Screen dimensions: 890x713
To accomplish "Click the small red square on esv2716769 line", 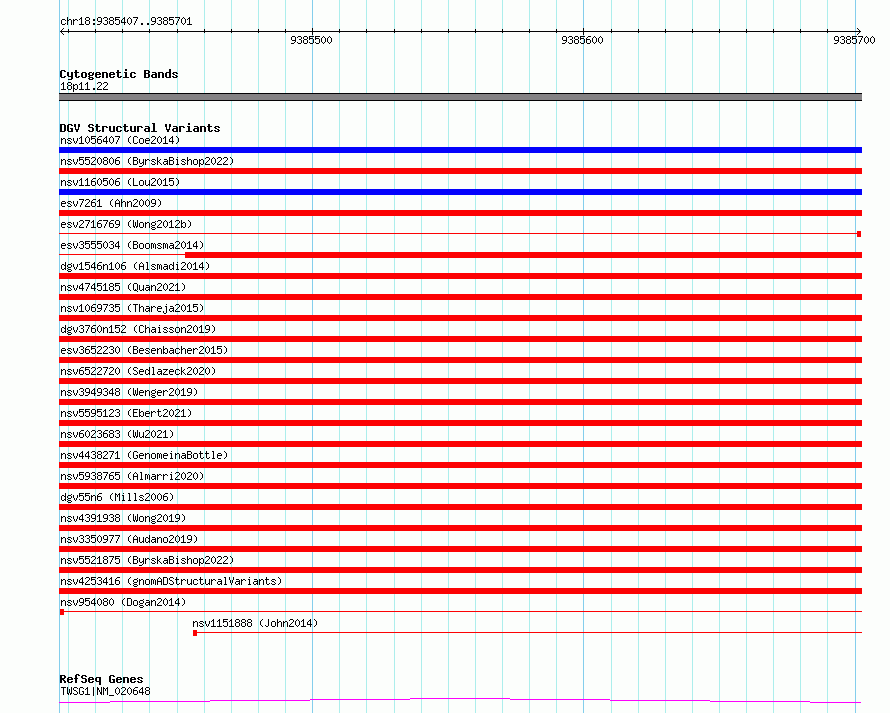I will (859, 234).
